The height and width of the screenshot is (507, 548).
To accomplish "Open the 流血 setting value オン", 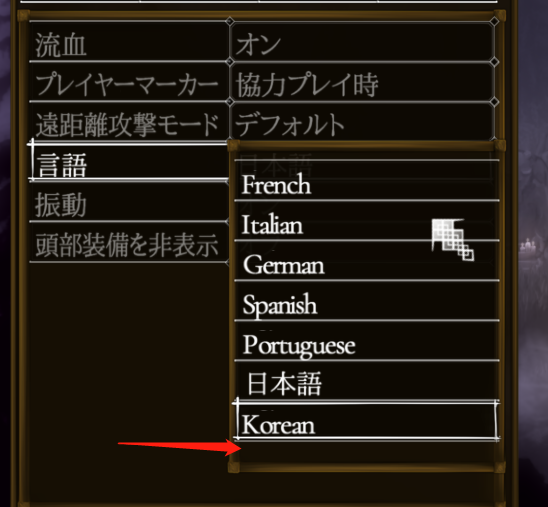I will point(362,42).
